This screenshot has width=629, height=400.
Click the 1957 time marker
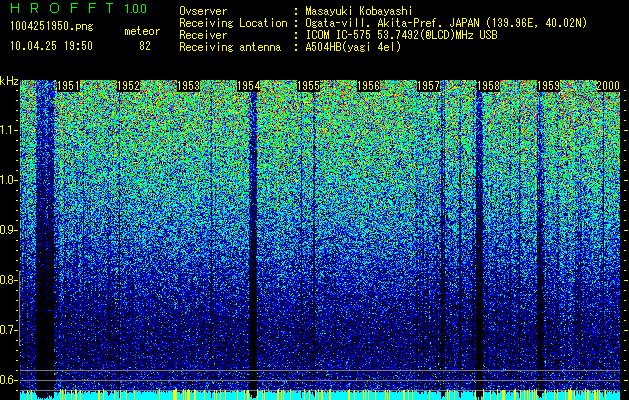click(428, 86)
